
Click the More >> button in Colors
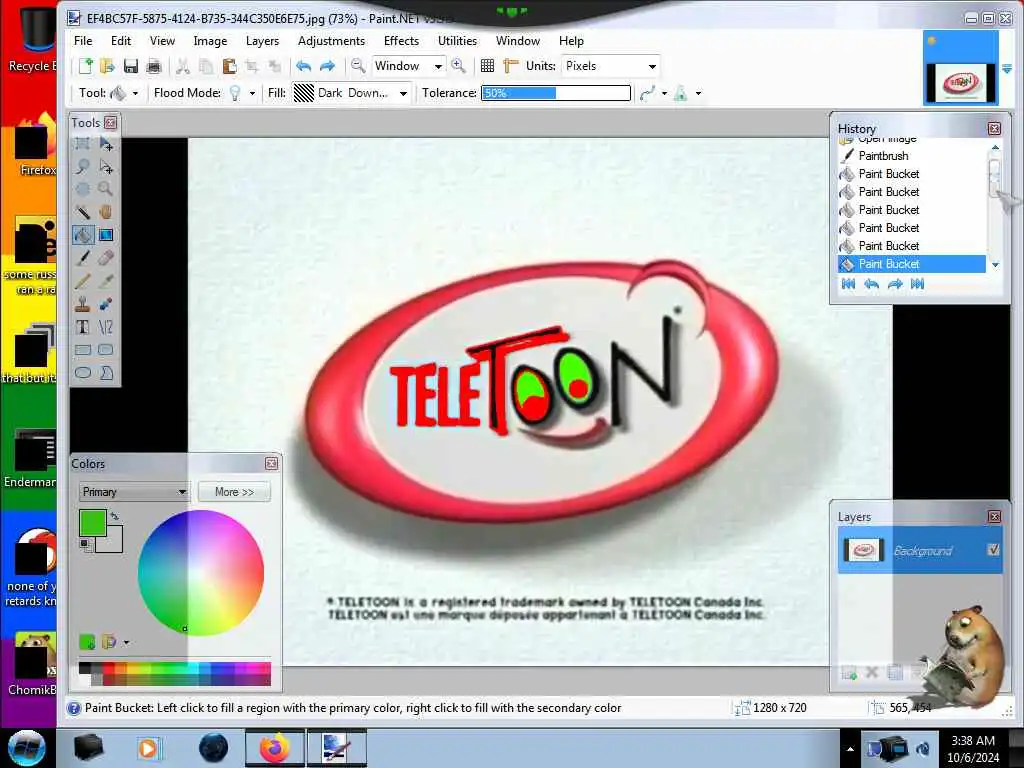point(234,492)
